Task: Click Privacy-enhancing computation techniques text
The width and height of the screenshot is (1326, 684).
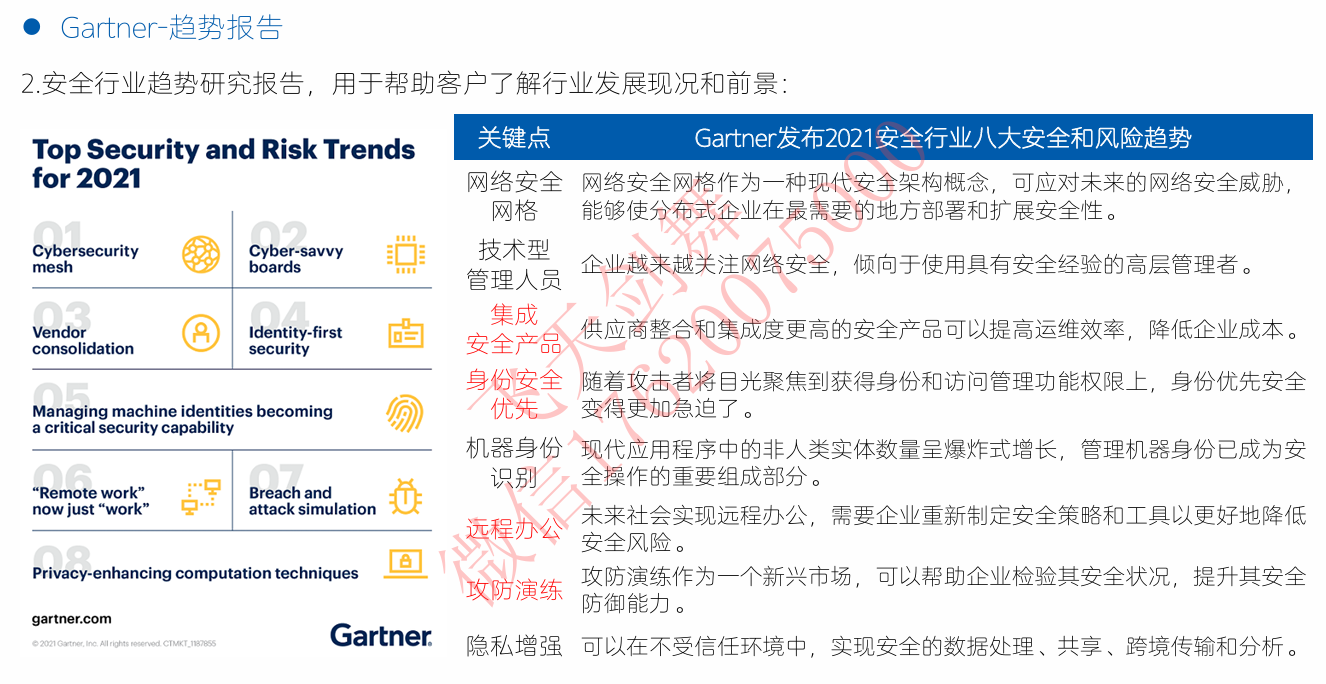Action: point(195,573)
